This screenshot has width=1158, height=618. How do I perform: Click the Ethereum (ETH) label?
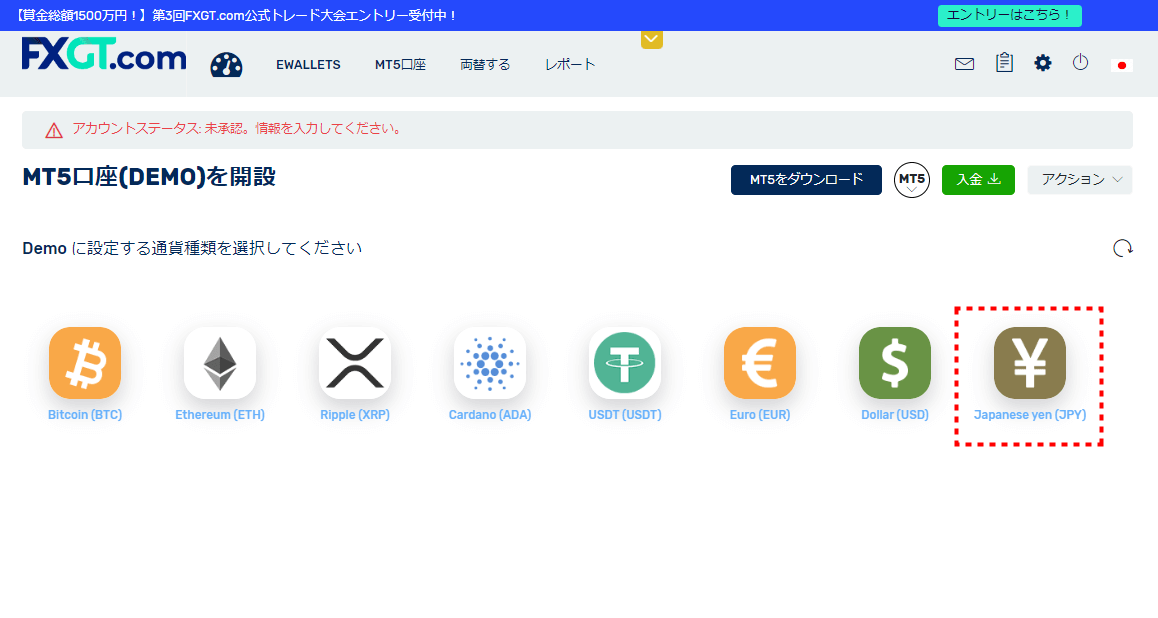click(220, 415)
